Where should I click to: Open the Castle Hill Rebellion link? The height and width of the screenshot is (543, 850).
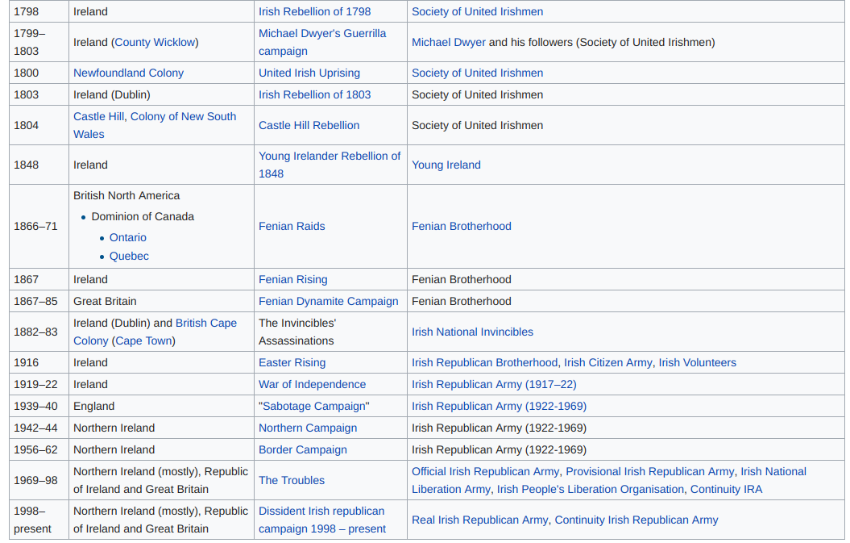click(309, 125)
